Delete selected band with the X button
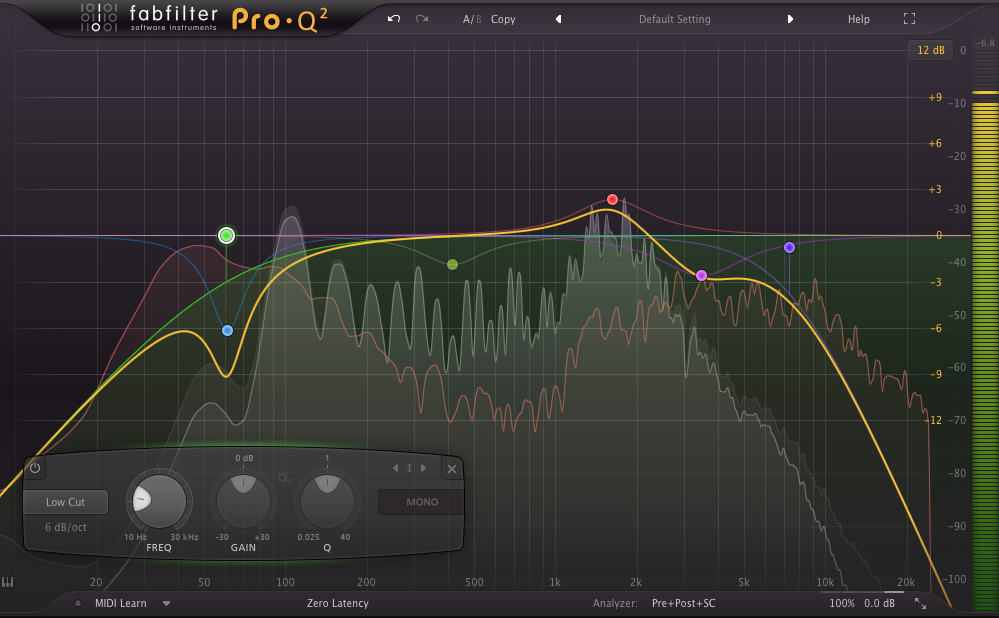Screen dimensions: 999x618 click(452, 469)
